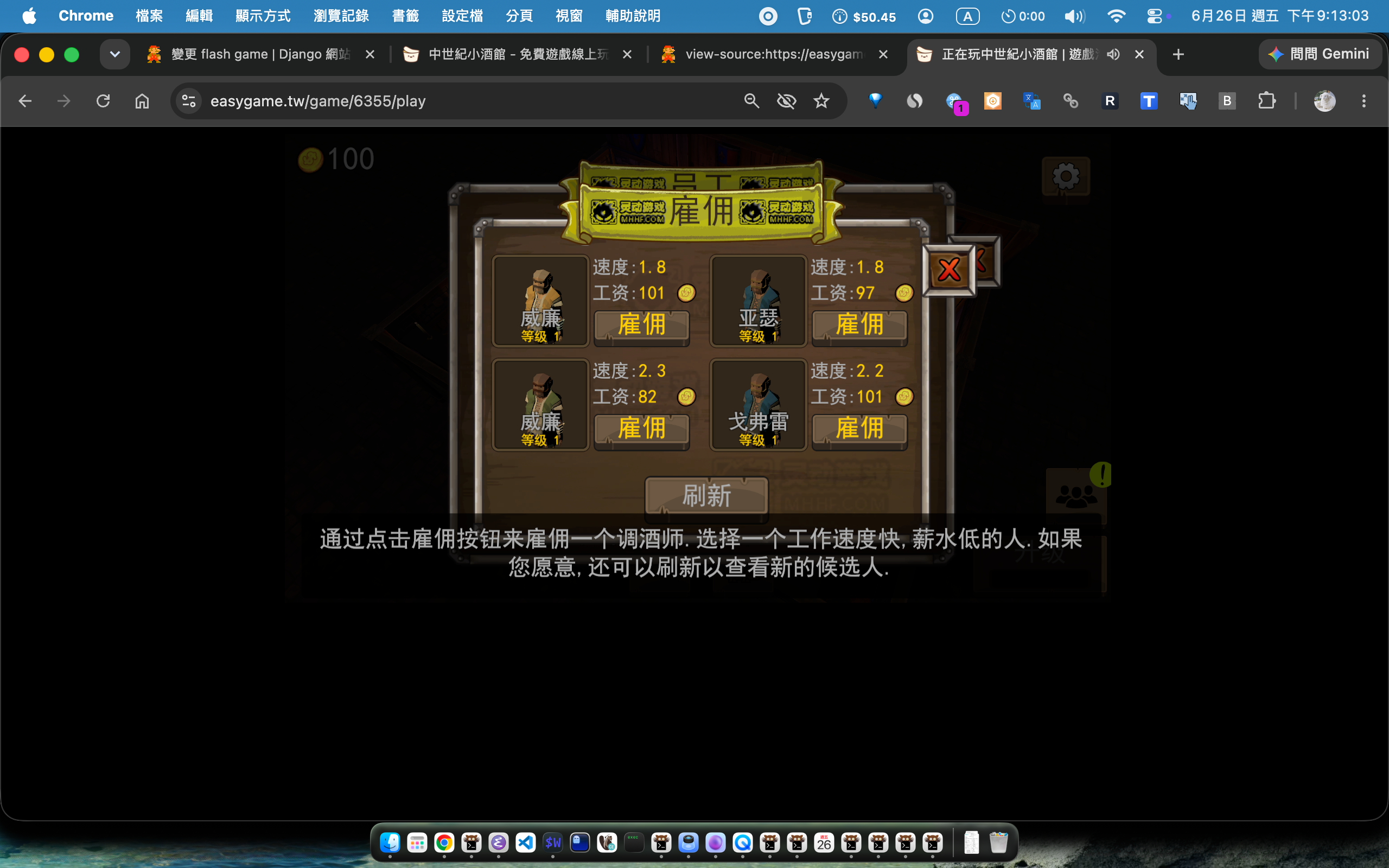Screen dimensions: 1389x868
Task: Select 威廉 portrait with speed 2.3
Action: (x=540, y=405)
